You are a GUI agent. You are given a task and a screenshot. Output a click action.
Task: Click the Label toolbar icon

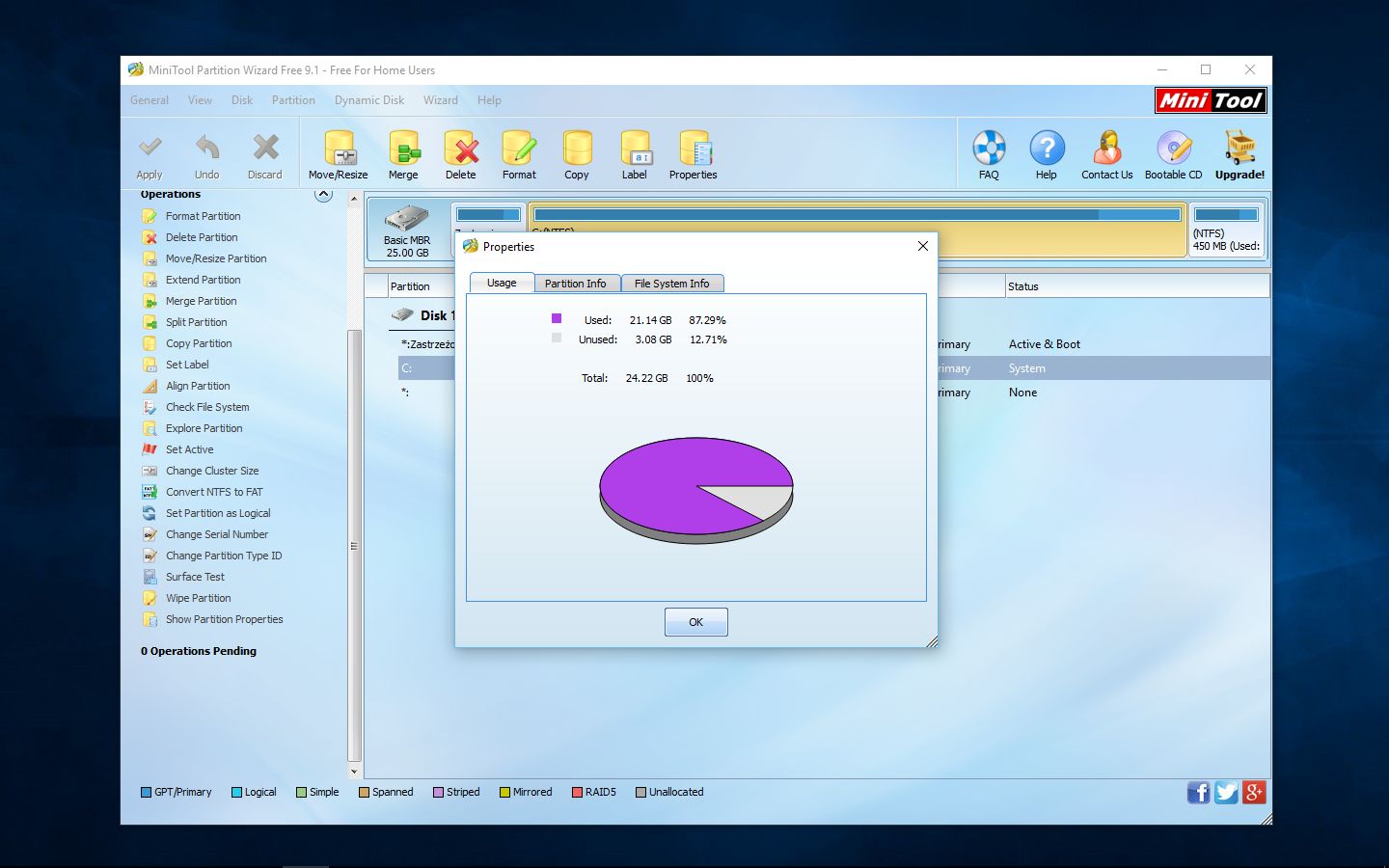click(x=635, y=149)
